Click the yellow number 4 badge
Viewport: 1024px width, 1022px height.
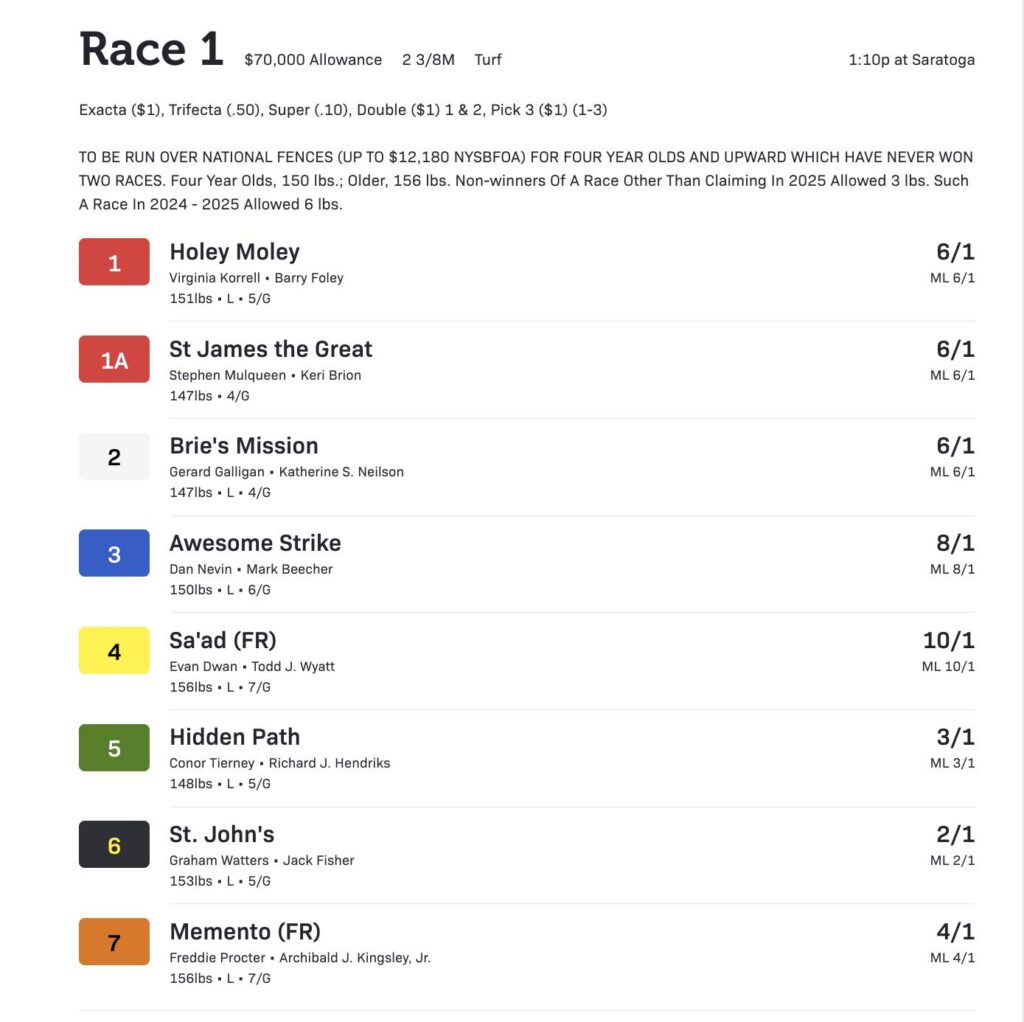pyautogui.click(x=114, y=650)
